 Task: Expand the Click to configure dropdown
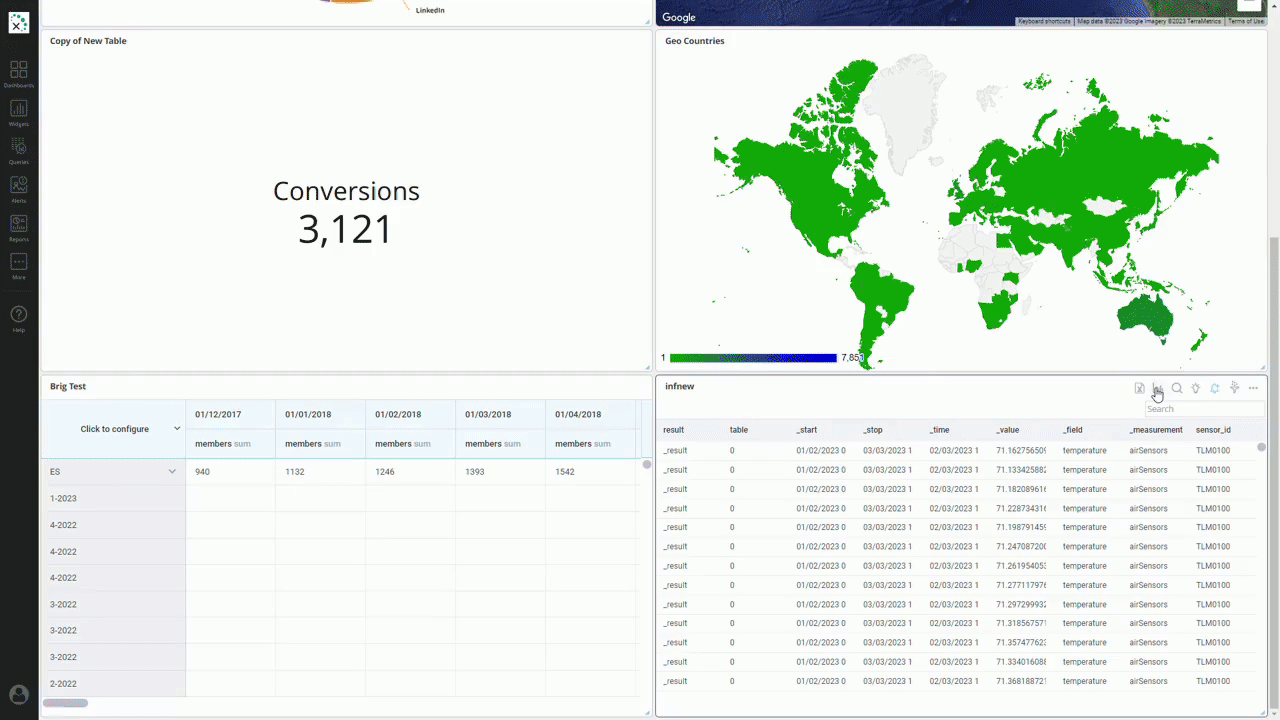[x=177, y=429]
